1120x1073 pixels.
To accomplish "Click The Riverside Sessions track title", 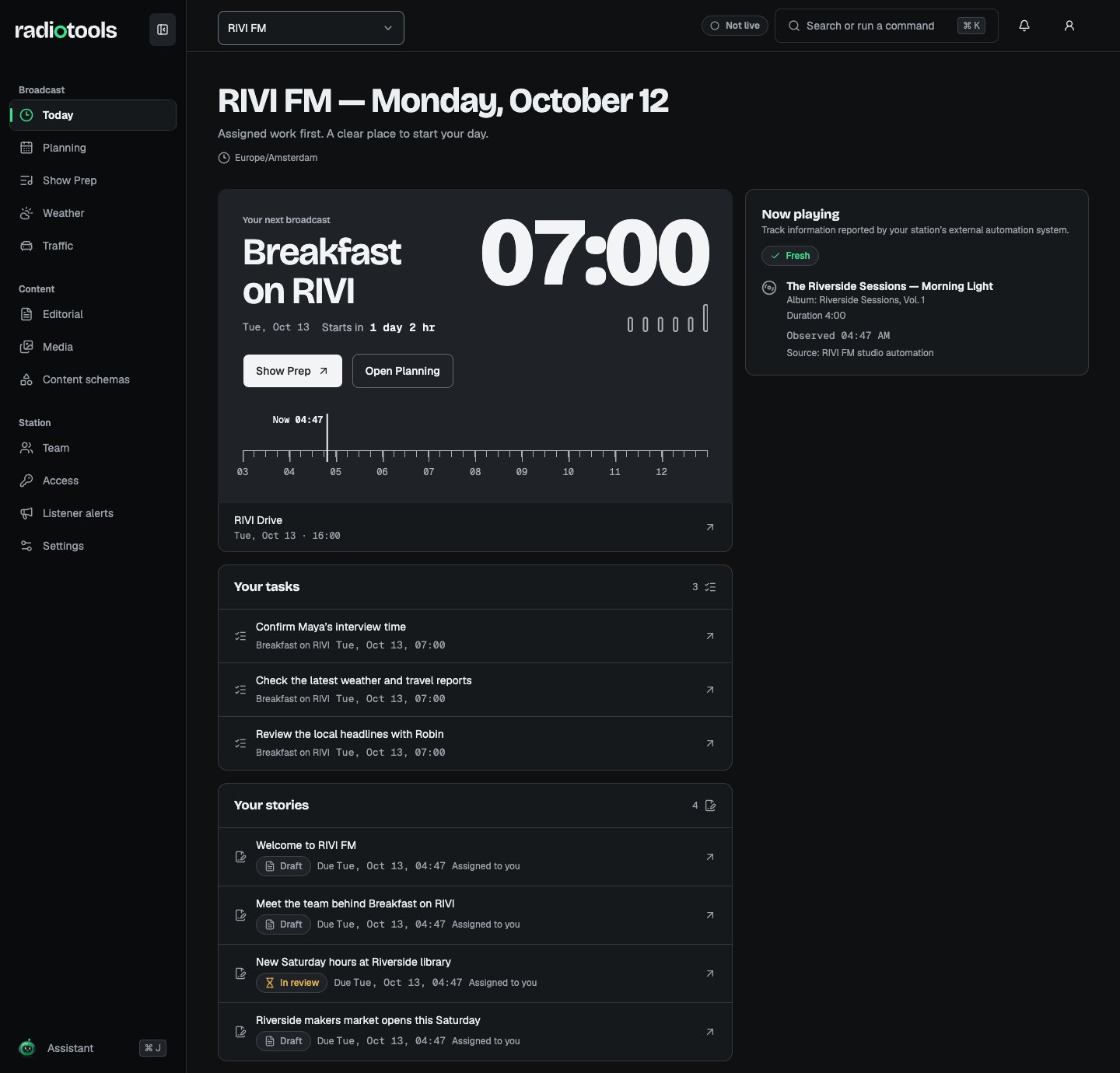I will click(x=890, y=286).
